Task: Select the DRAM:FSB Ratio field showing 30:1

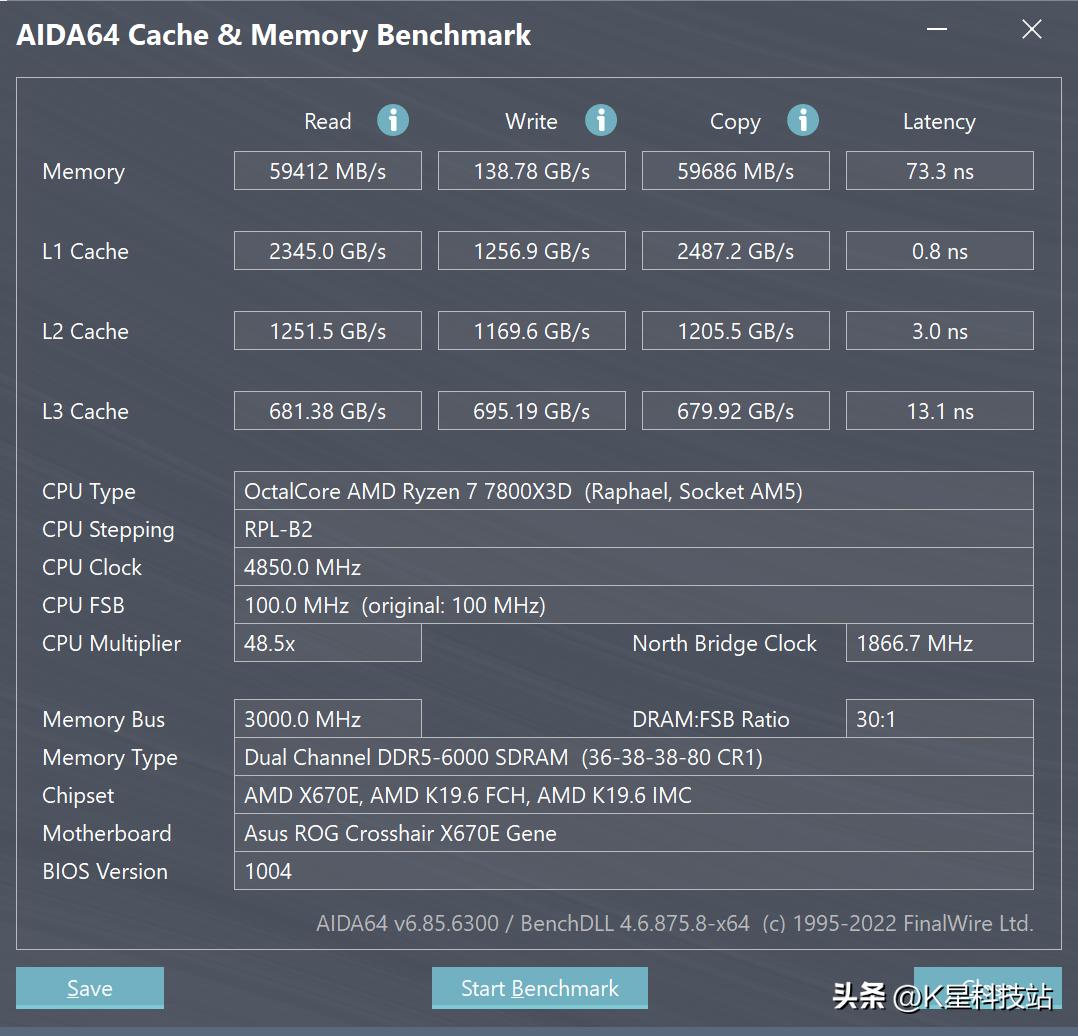Action: point(938,719)
